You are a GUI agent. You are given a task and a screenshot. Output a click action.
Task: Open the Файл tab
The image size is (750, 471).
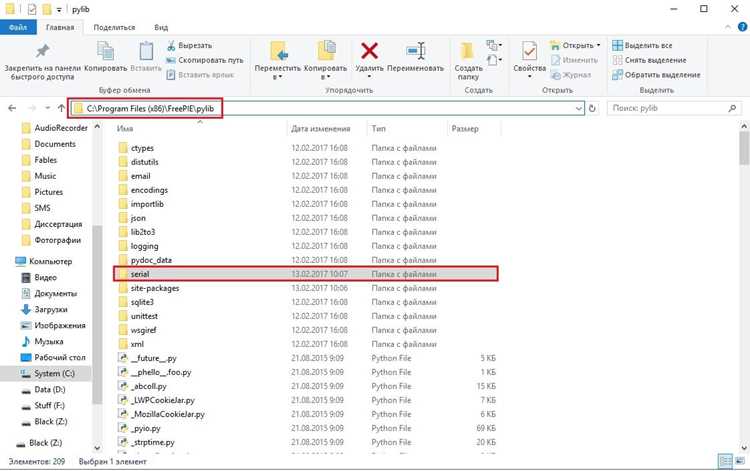[18, 27]
